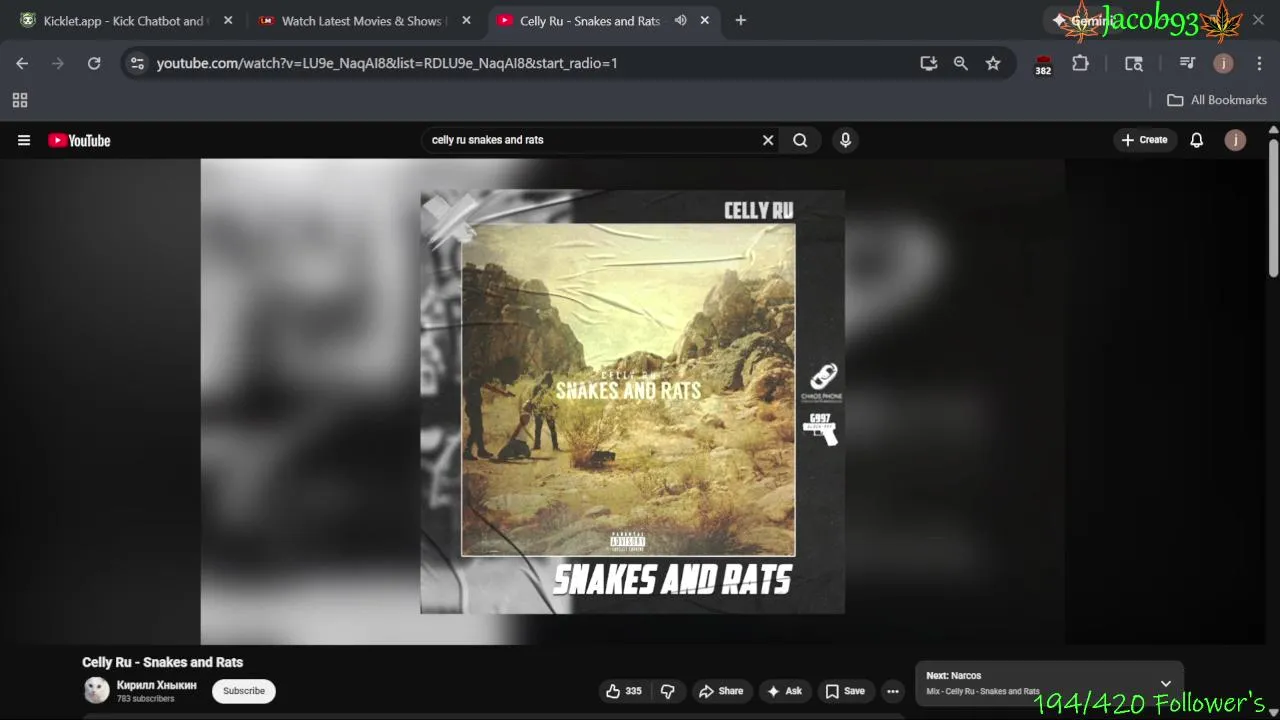The height and width of the screenshot is (720, 1280).
Task: Open Chrome three-dot menu
Action: 1259,63
